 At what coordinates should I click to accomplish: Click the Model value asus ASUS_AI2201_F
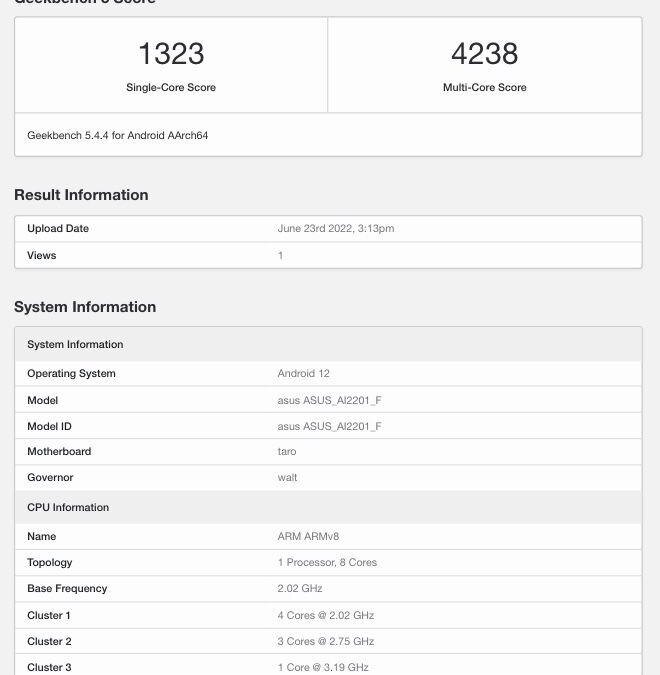tap(329, 400)
